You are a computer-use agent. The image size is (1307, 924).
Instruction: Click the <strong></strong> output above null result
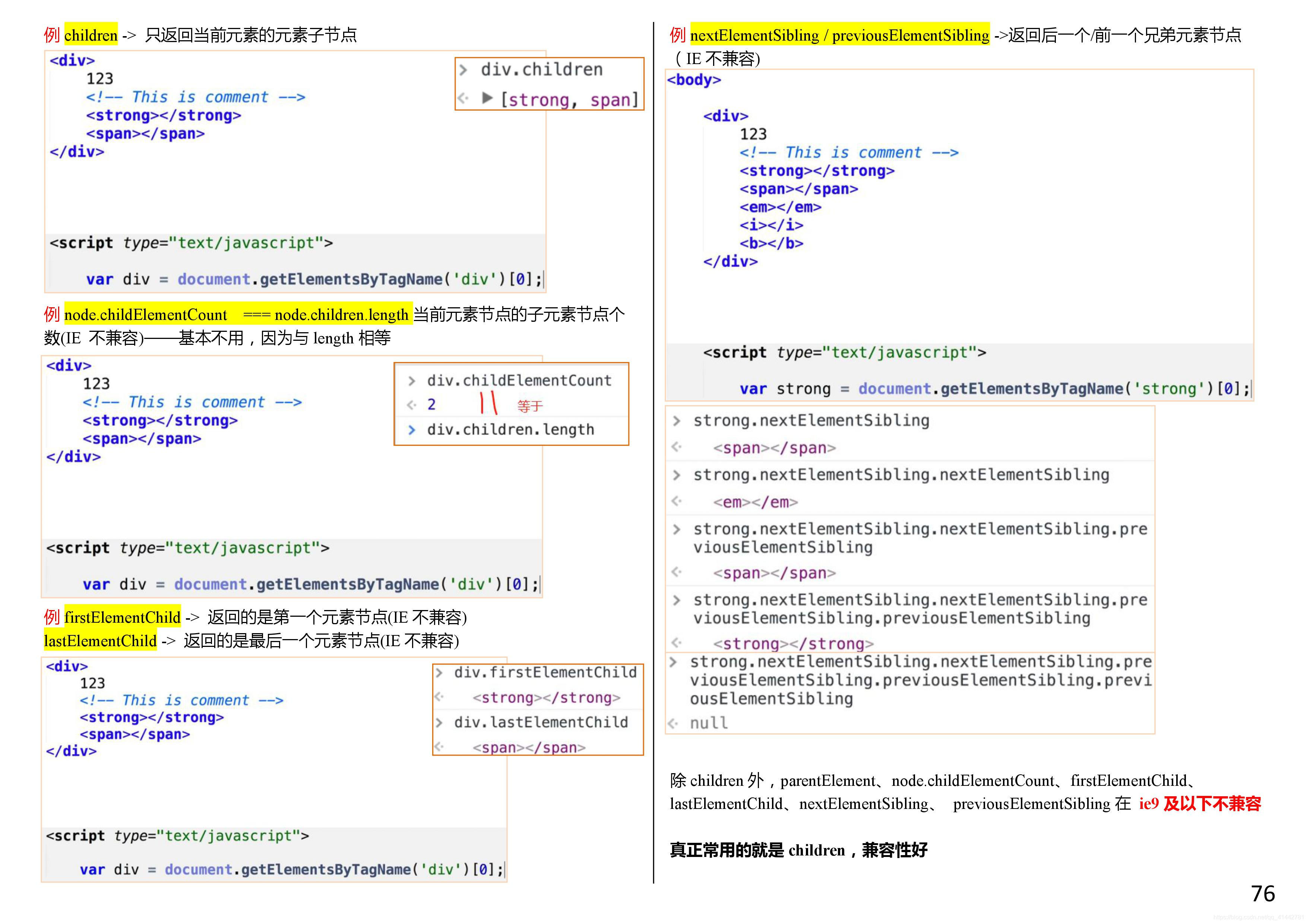click(x=793, y=644)
